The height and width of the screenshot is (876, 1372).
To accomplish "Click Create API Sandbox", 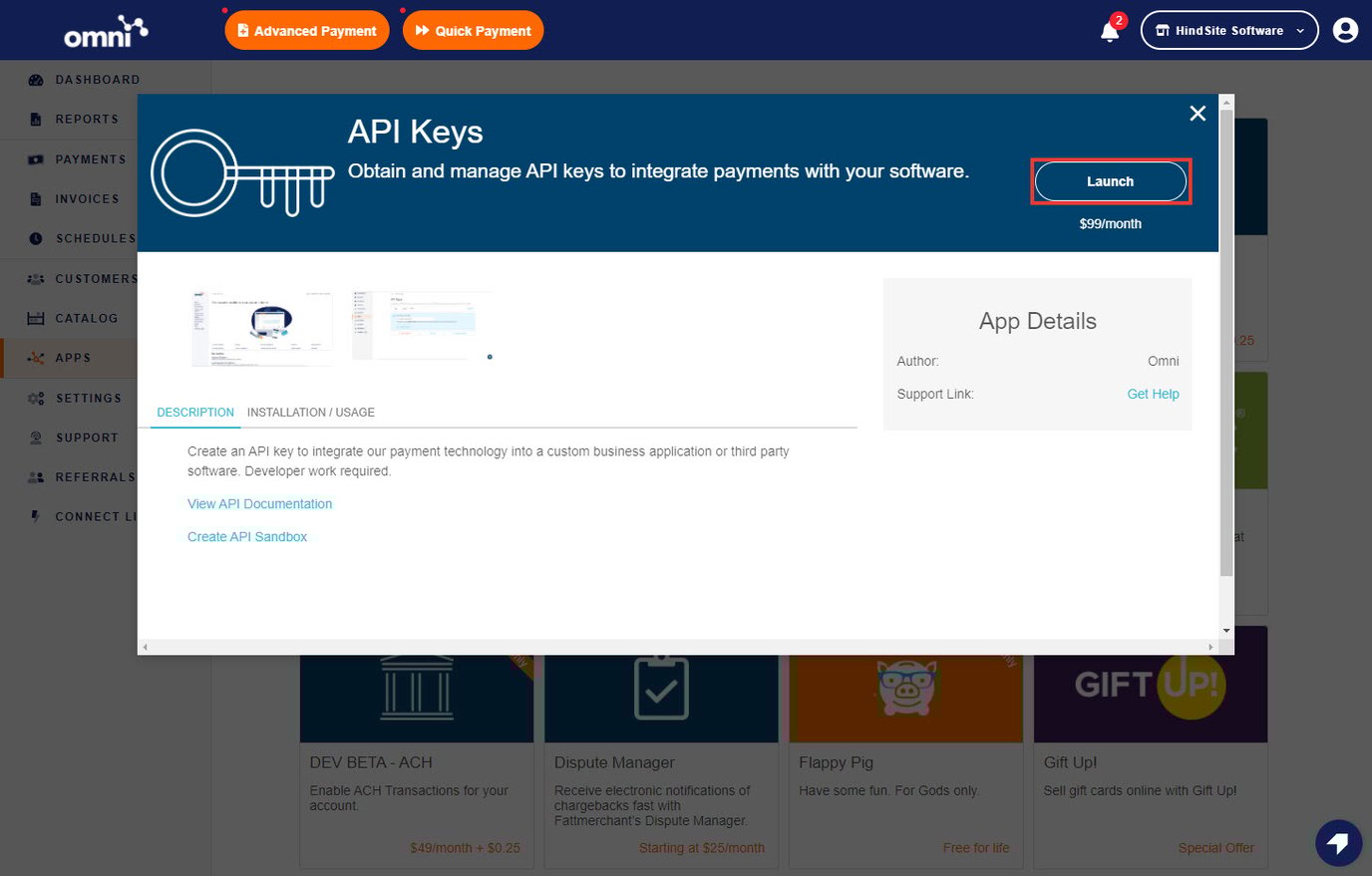I will click(246, 536).
